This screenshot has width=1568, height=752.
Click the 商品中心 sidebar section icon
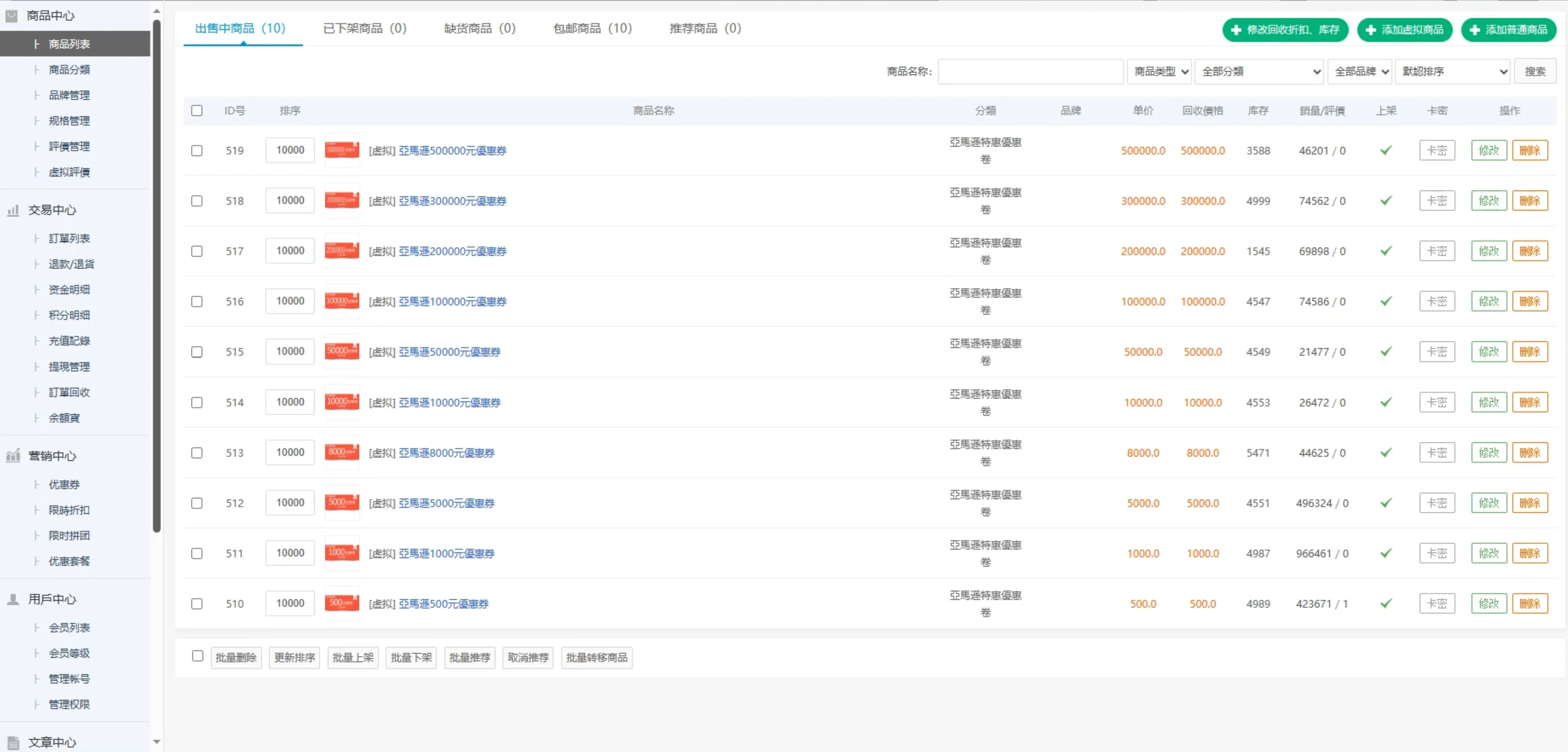tap(12, 16)
